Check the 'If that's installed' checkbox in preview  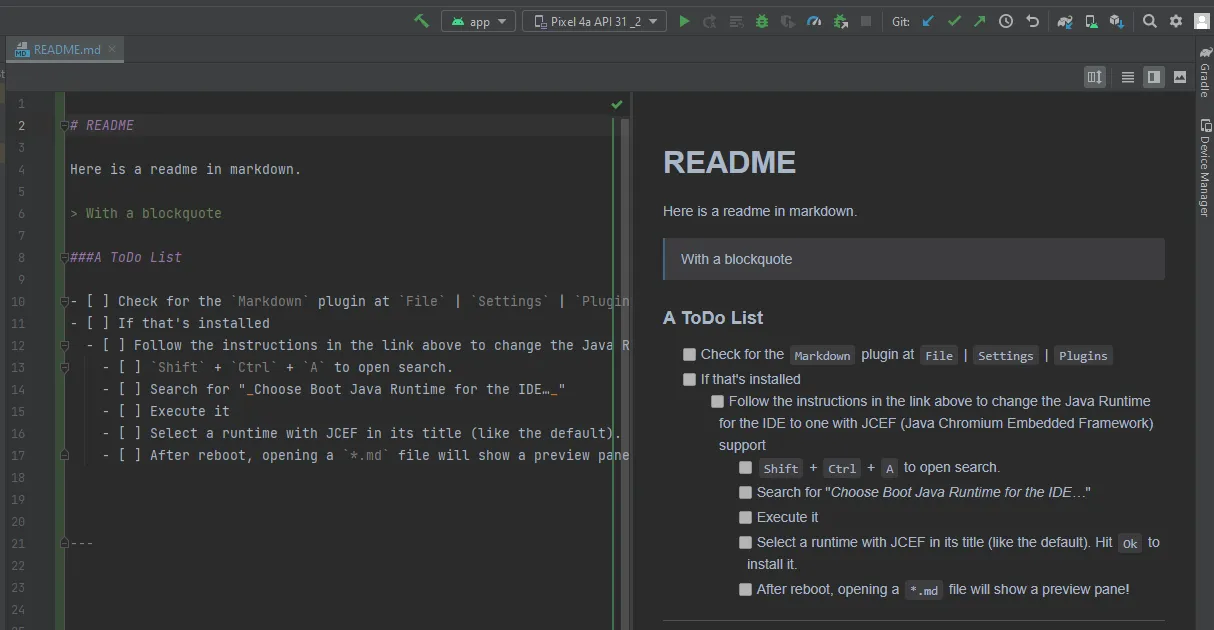point(689,380)
